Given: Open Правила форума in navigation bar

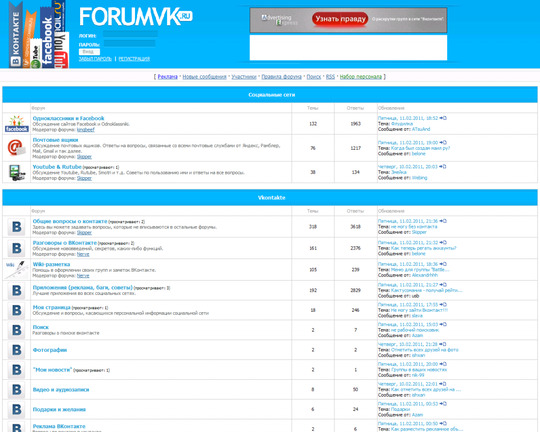Looking at the screenshot, I should click(281, 77).
